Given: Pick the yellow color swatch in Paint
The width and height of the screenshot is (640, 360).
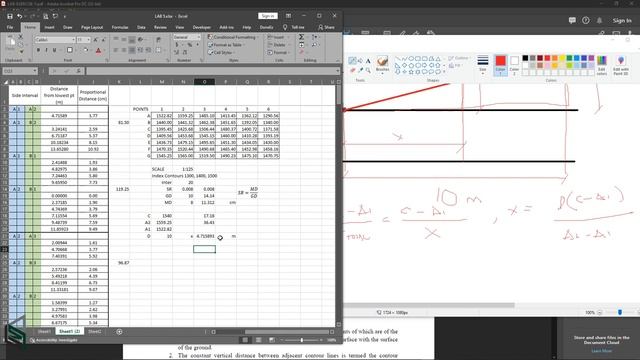Looking at the screenshot, I should click(562, 58).
